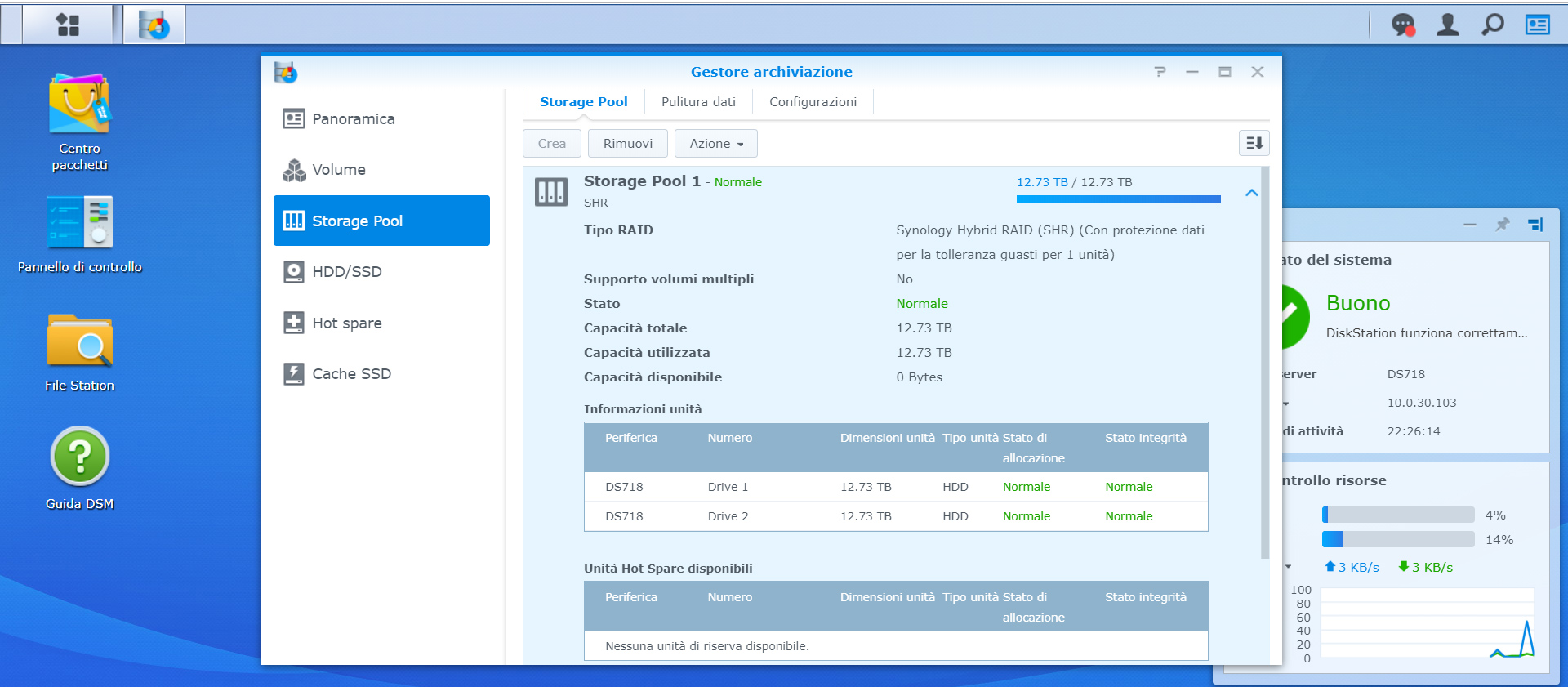Switch to the Storage Pool tab
Image resolution: width=1568 pixels, height=687 pixels.
click(583, 102)
